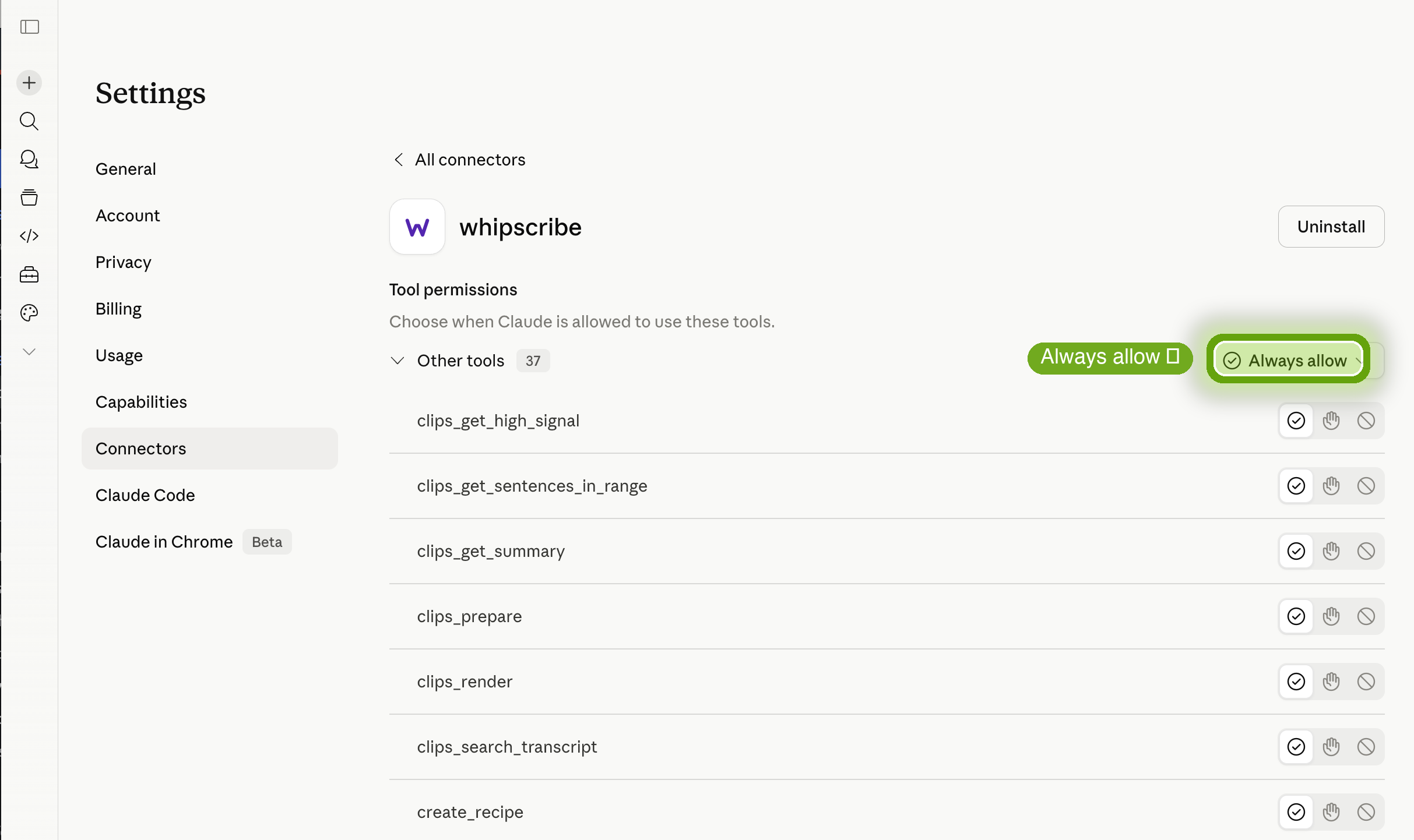The width and height of the screenshot is (1414, 840).
Task: Set clips_search_transcript to always allow
Action: [x=1296, y=747]
